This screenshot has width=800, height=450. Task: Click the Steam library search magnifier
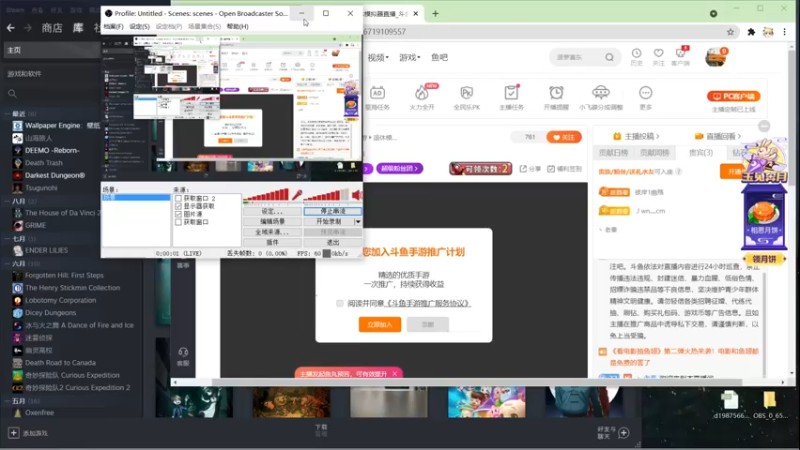[x=12, y=93]
